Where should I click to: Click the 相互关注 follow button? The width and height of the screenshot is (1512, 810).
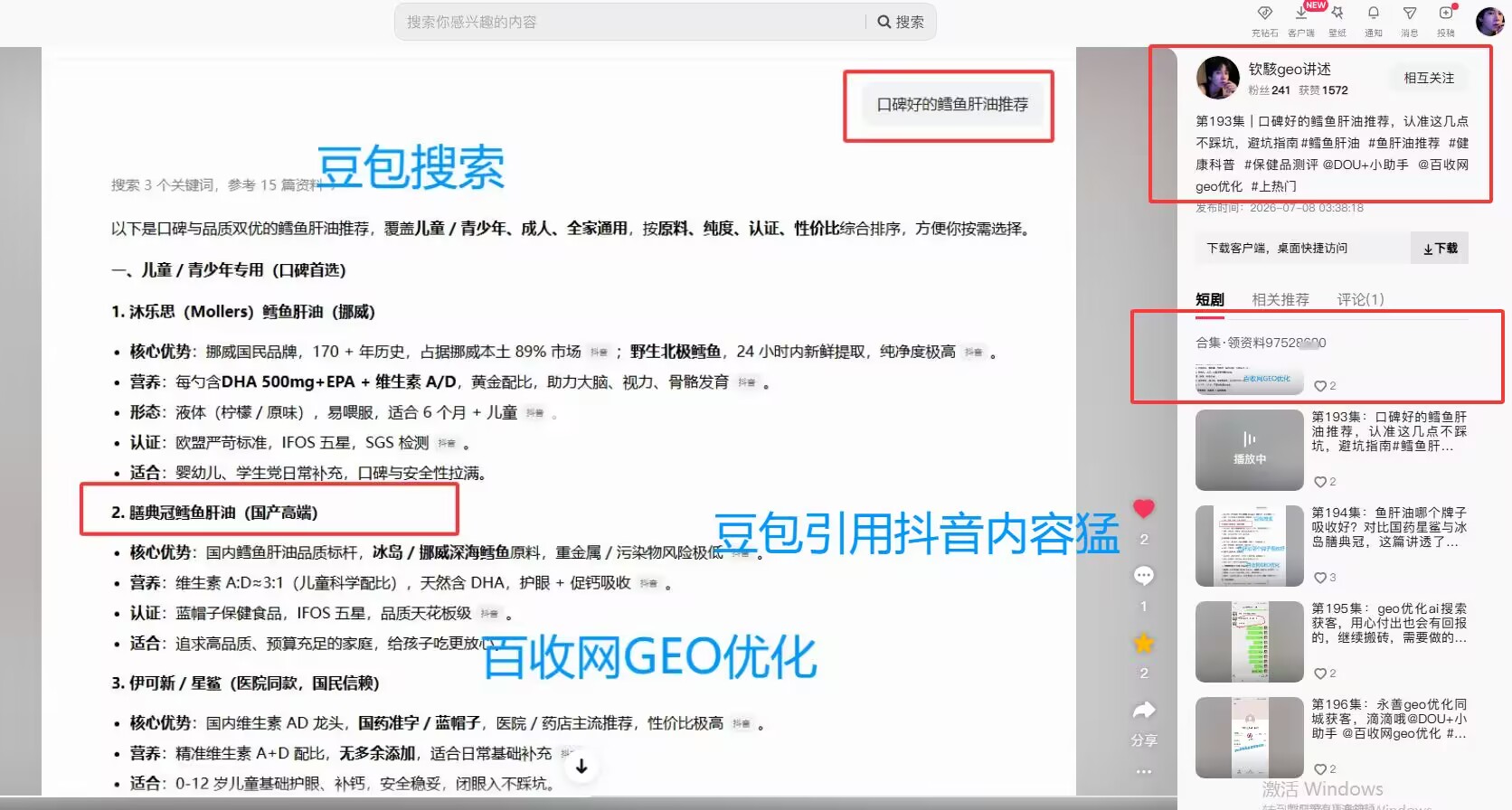1429,78
